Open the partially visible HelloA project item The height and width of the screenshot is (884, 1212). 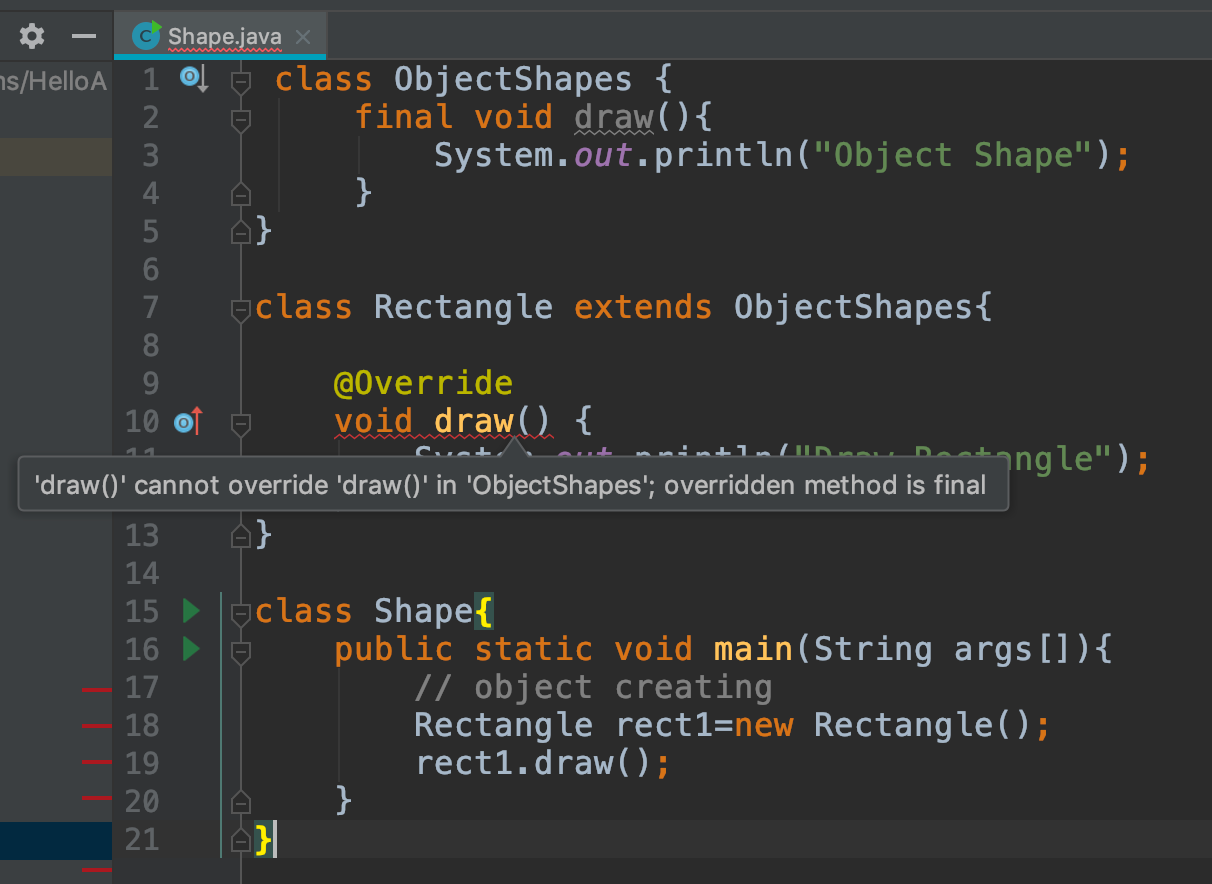click(55, 80)
